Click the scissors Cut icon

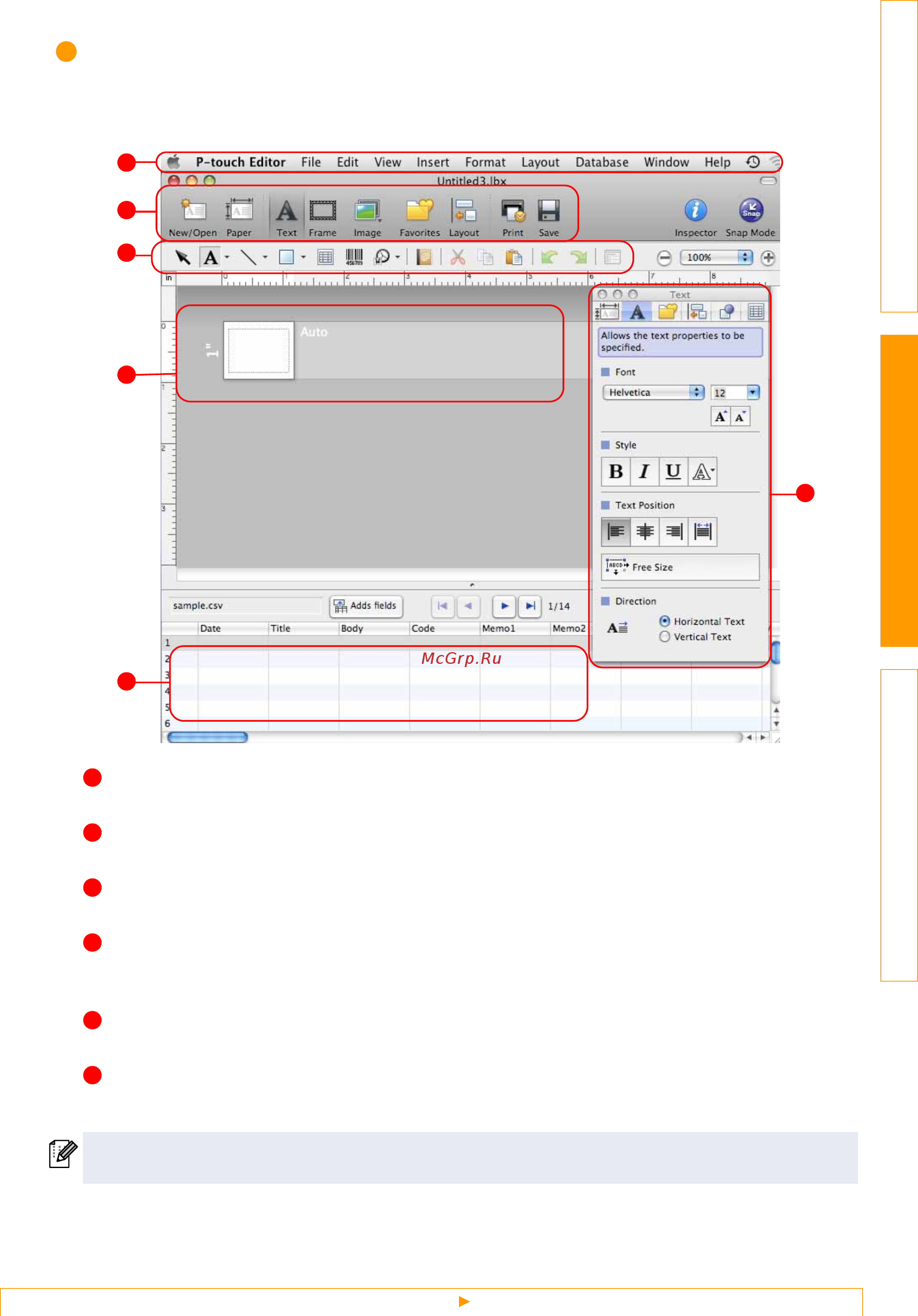coord(457,258)
